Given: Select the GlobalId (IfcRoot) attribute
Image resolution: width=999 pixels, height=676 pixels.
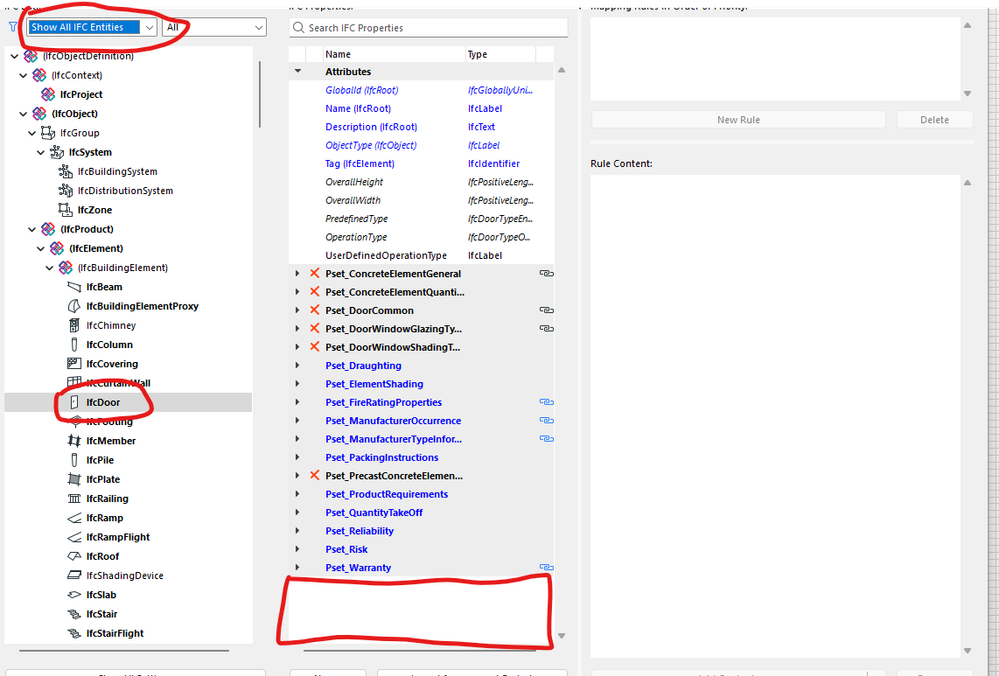Looking at the screenshot, I should (362, 90).
